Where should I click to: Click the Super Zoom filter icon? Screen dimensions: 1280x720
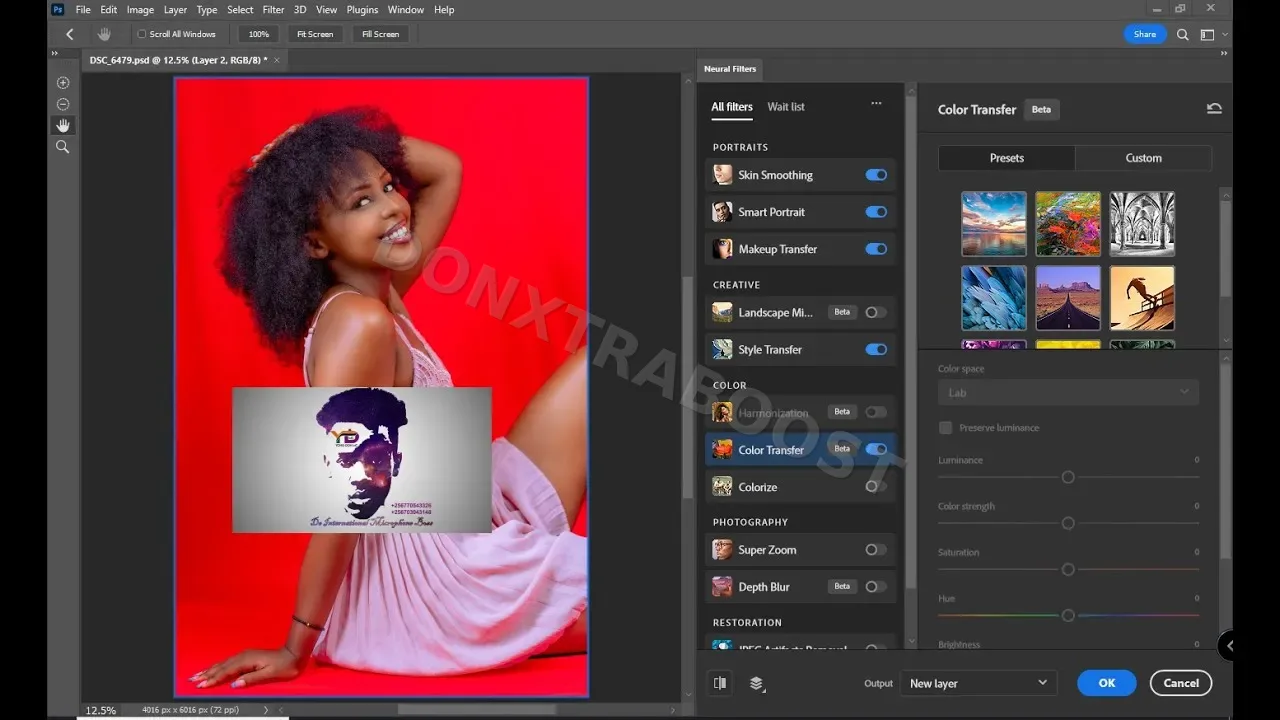pyautogui.click(x=722, y=550)
